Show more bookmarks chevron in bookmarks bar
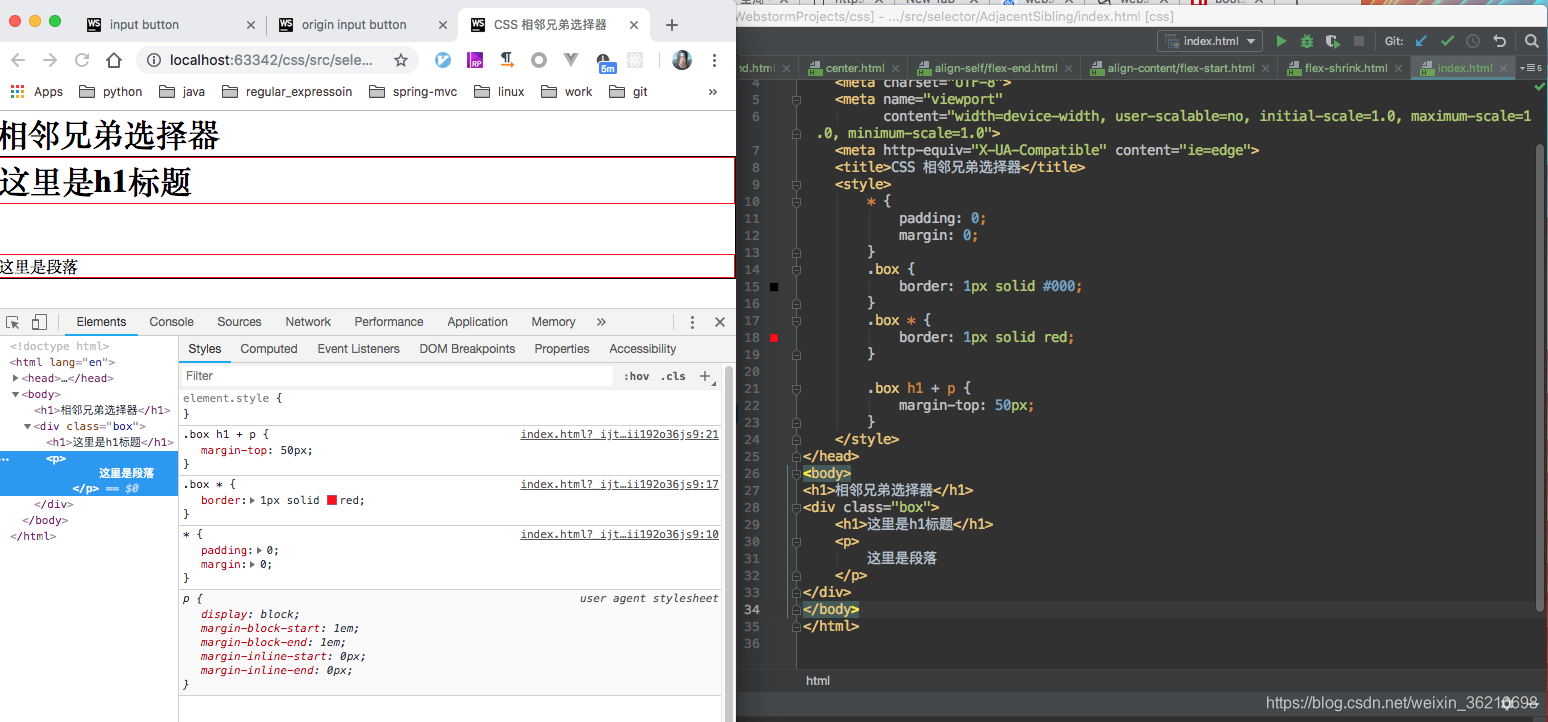The image size is (1548, 722). pyautogui.click(x=713, y=92)
